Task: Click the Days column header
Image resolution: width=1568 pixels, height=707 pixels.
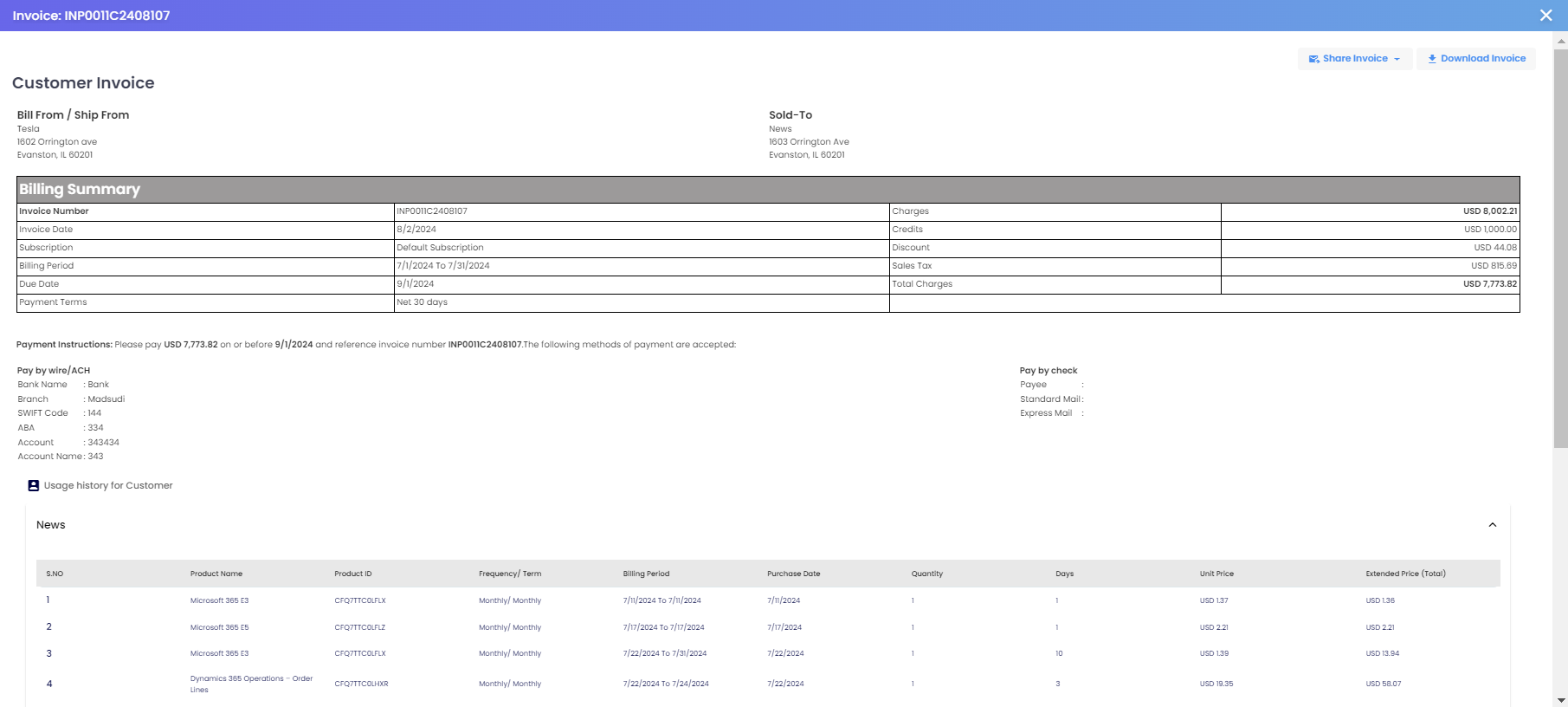Action: click(1064, 574)
